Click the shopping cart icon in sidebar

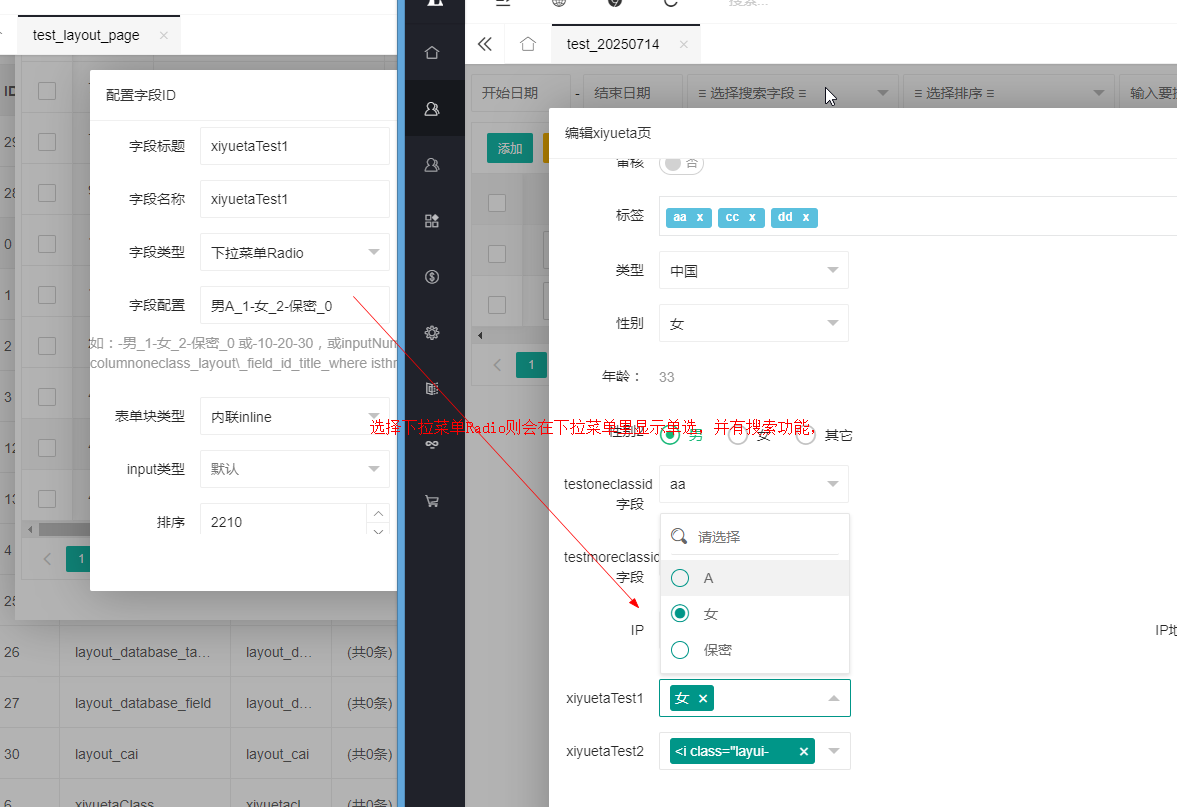(x=432, y=501)
